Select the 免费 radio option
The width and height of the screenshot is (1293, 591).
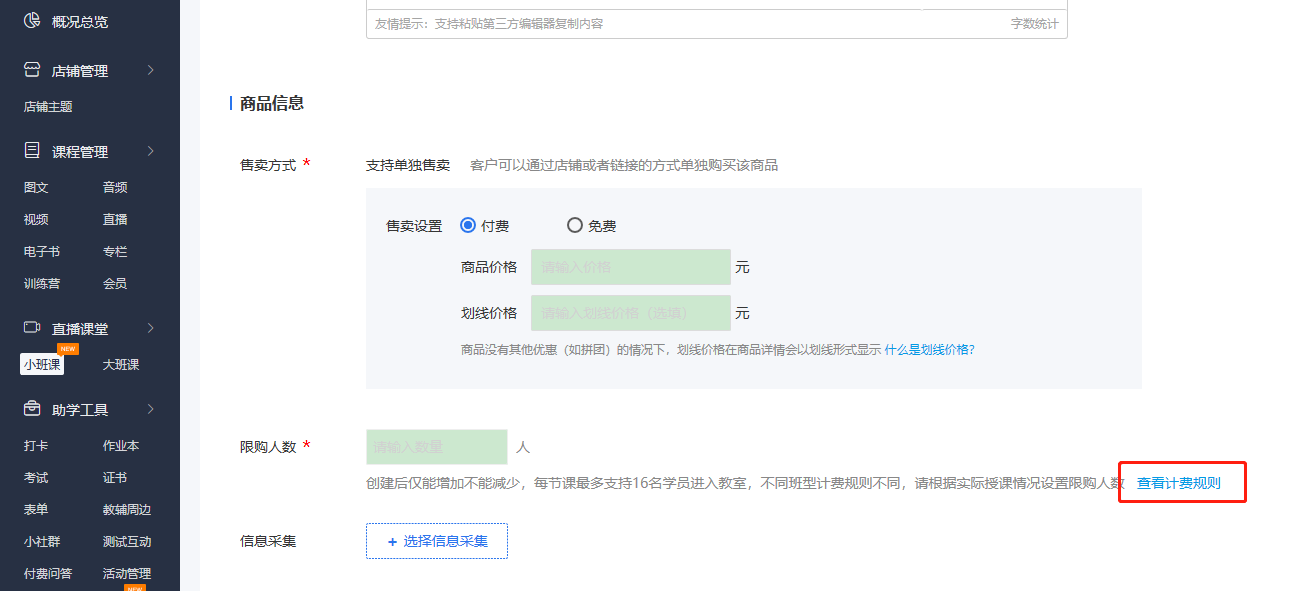click(574, 225)
